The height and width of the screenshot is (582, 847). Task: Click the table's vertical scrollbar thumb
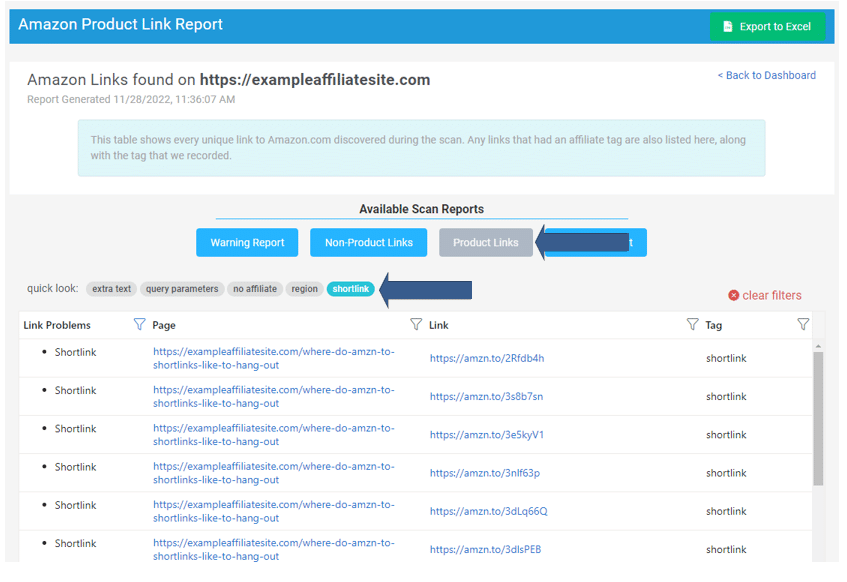pos(818,419)
